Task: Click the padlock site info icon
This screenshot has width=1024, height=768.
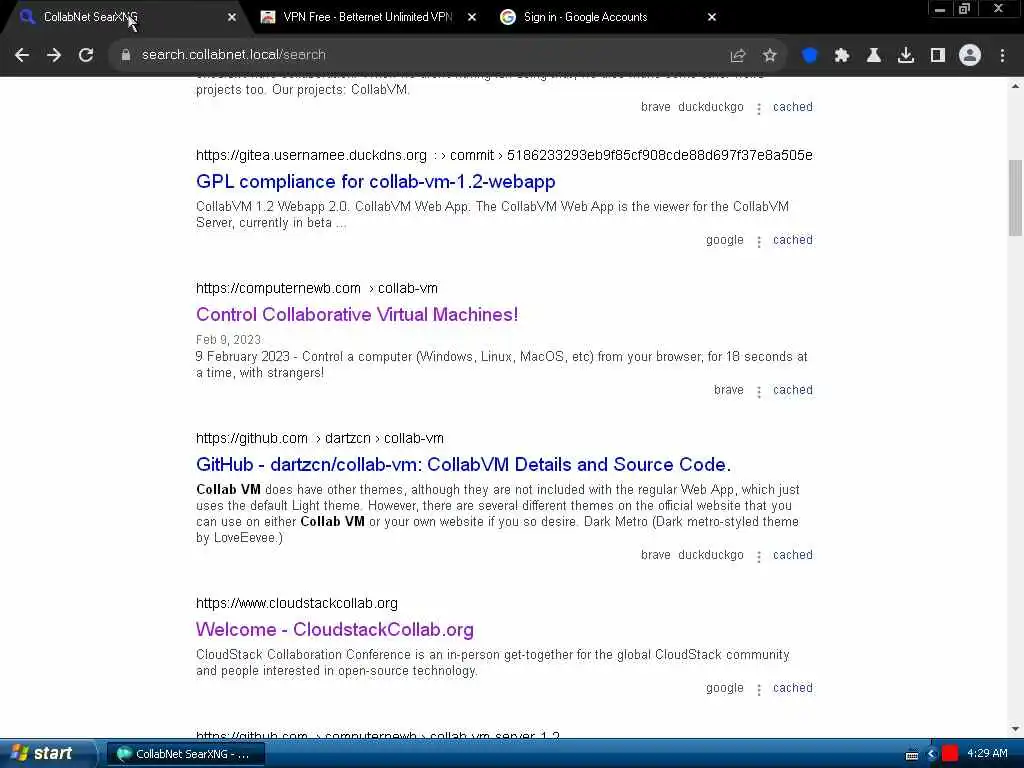Action: point(126,55)
